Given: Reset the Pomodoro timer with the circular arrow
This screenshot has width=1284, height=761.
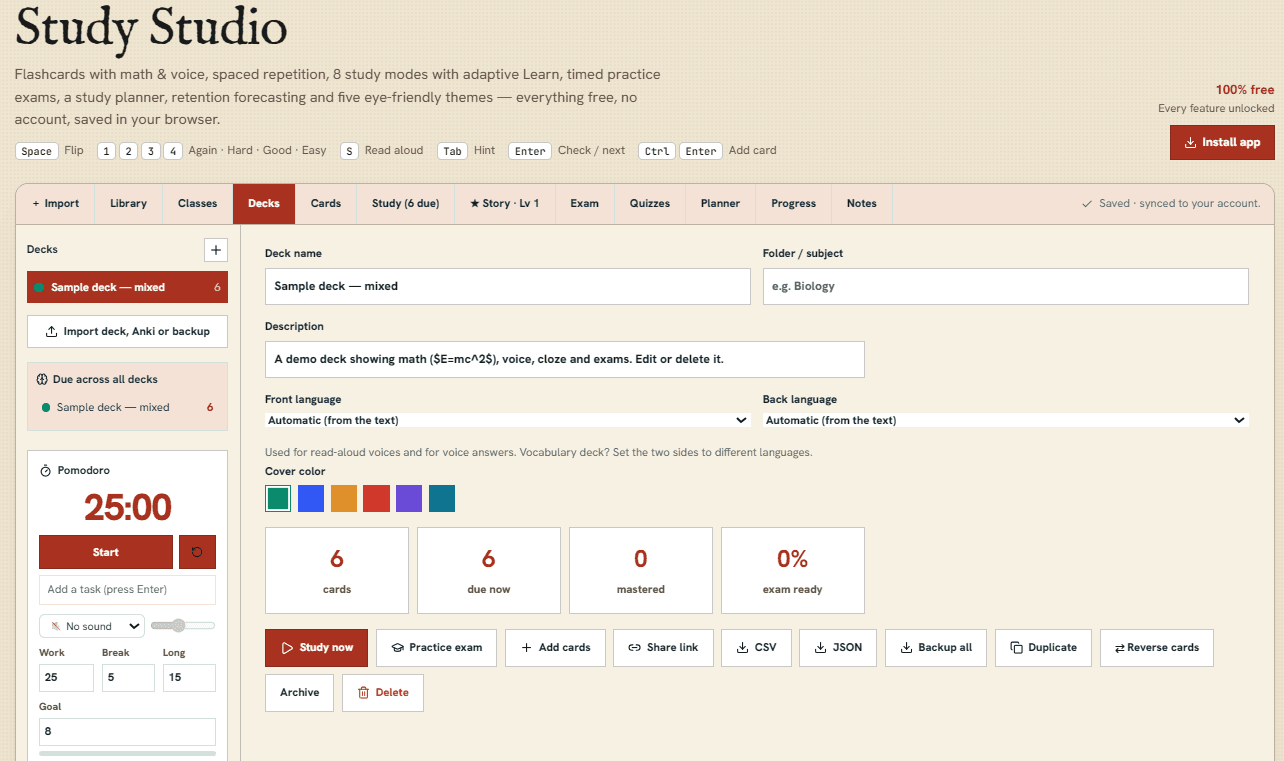Looking at the screenshot, I should tap(197, 552).
